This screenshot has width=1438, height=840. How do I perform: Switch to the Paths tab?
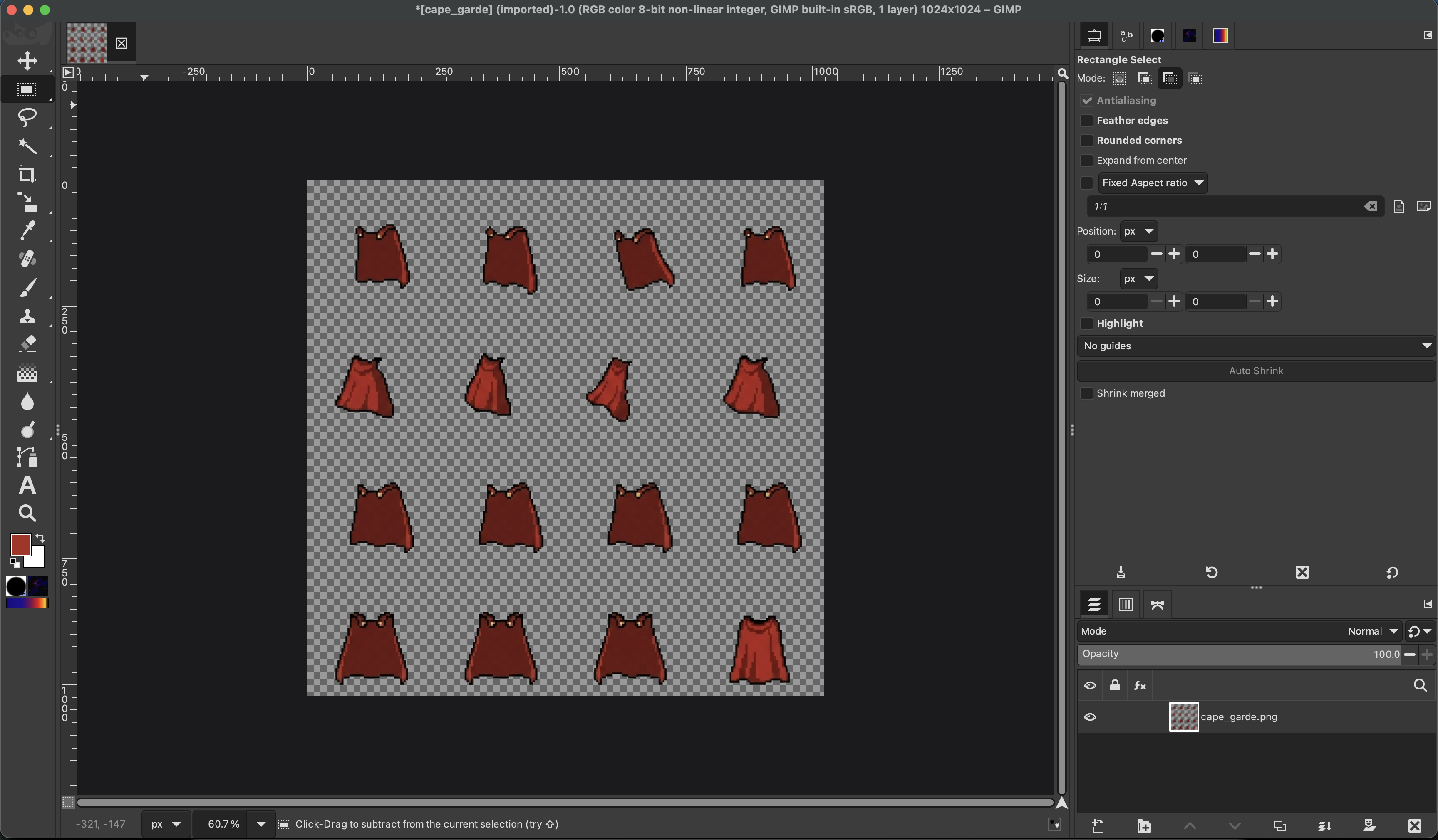click(x=1157, y=605)
